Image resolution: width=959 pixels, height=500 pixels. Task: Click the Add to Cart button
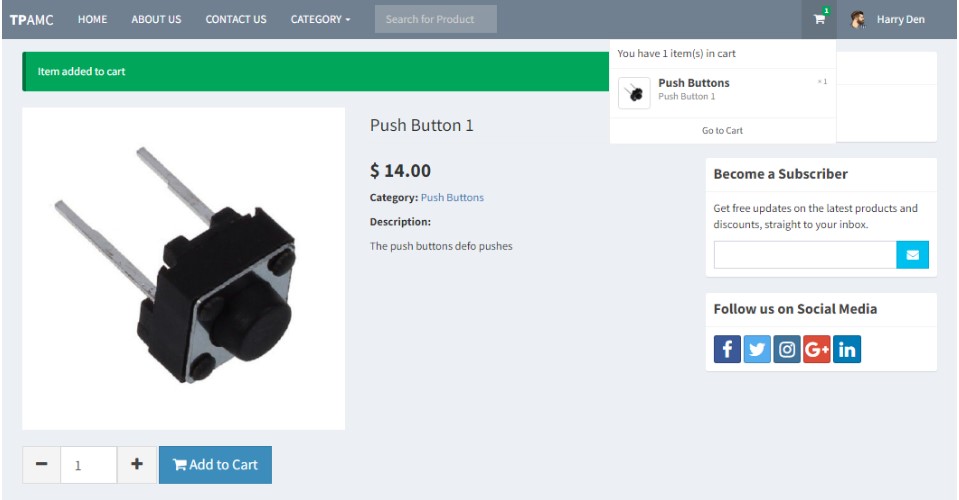[x=215, y=465]
